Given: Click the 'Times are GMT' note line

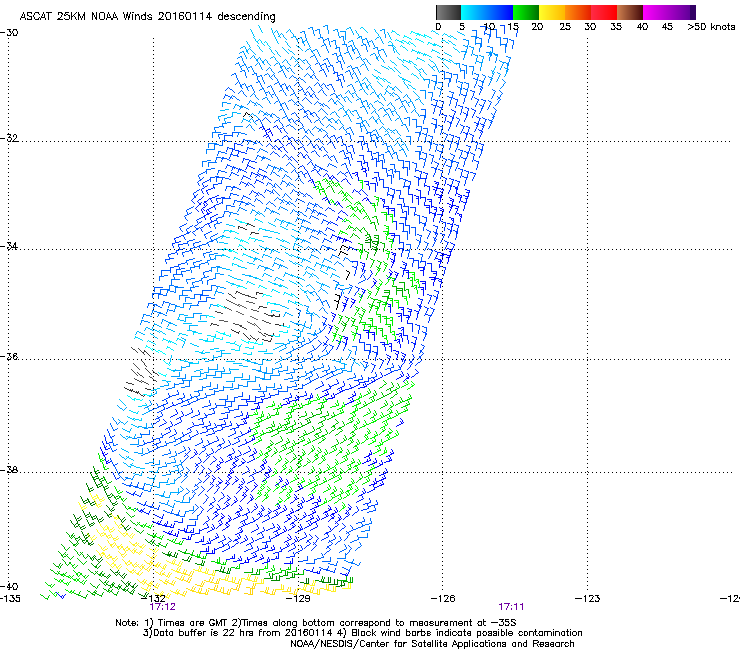Looking at the screenshot, I should click(316, 623).
